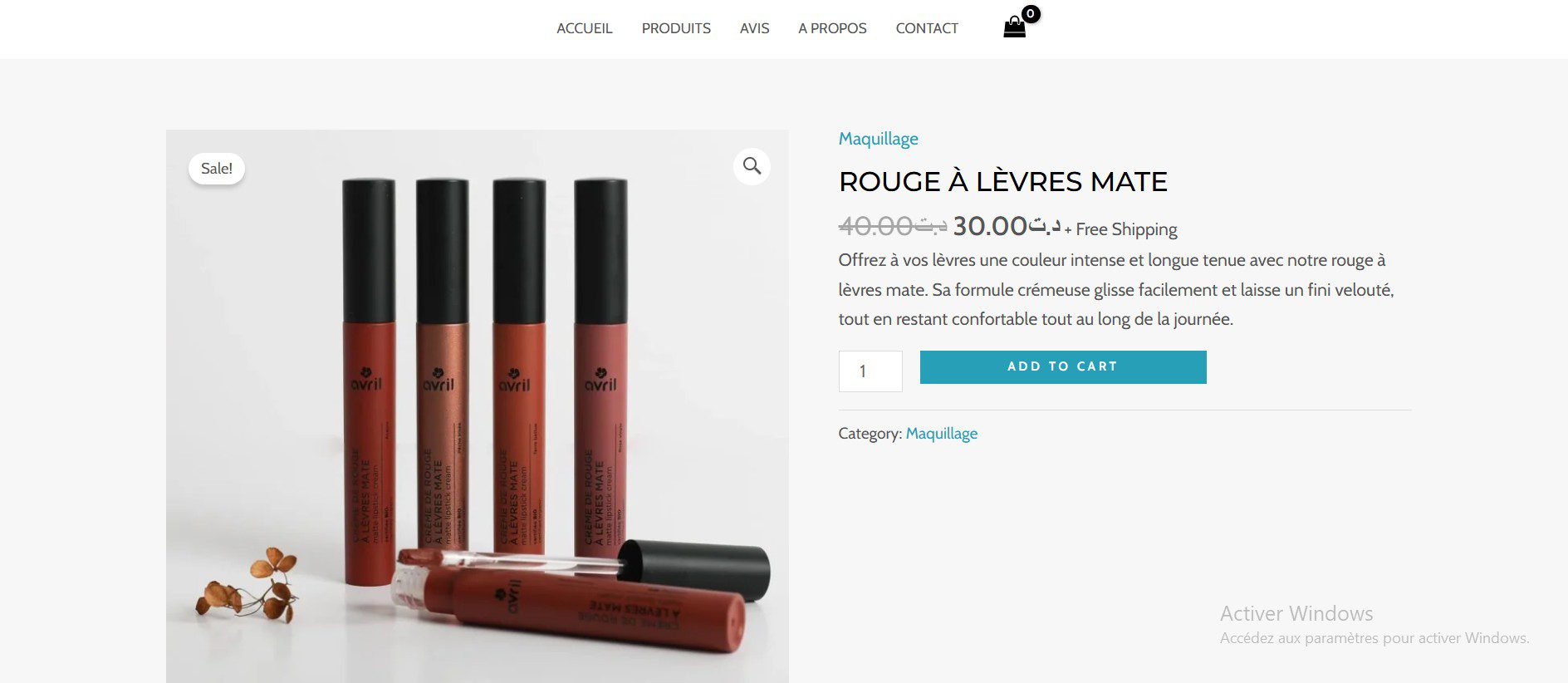Follow the Category Maquillage link

point(941,434)
